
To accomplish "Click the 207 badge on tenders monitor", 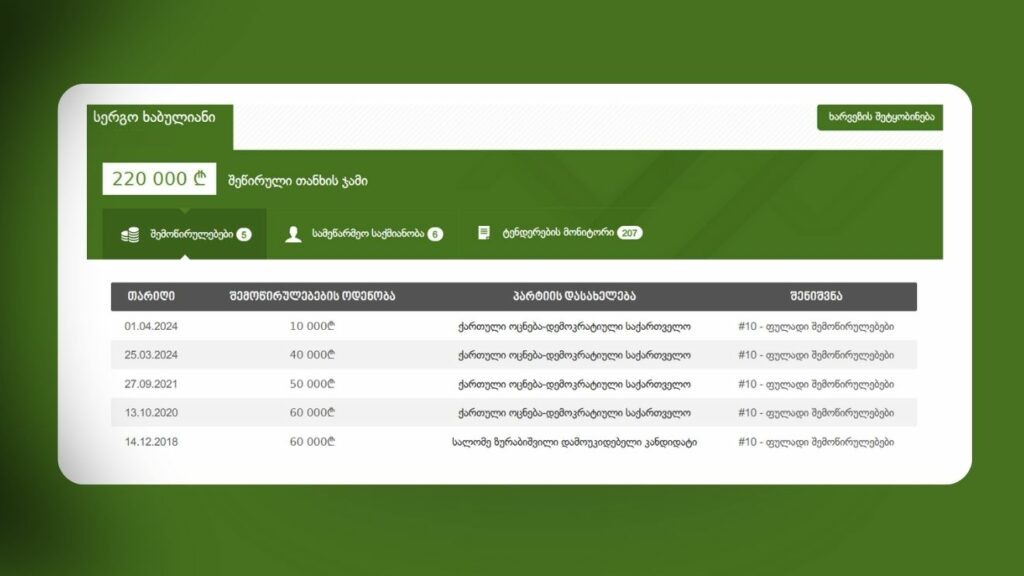I will (x=629, y=233).
